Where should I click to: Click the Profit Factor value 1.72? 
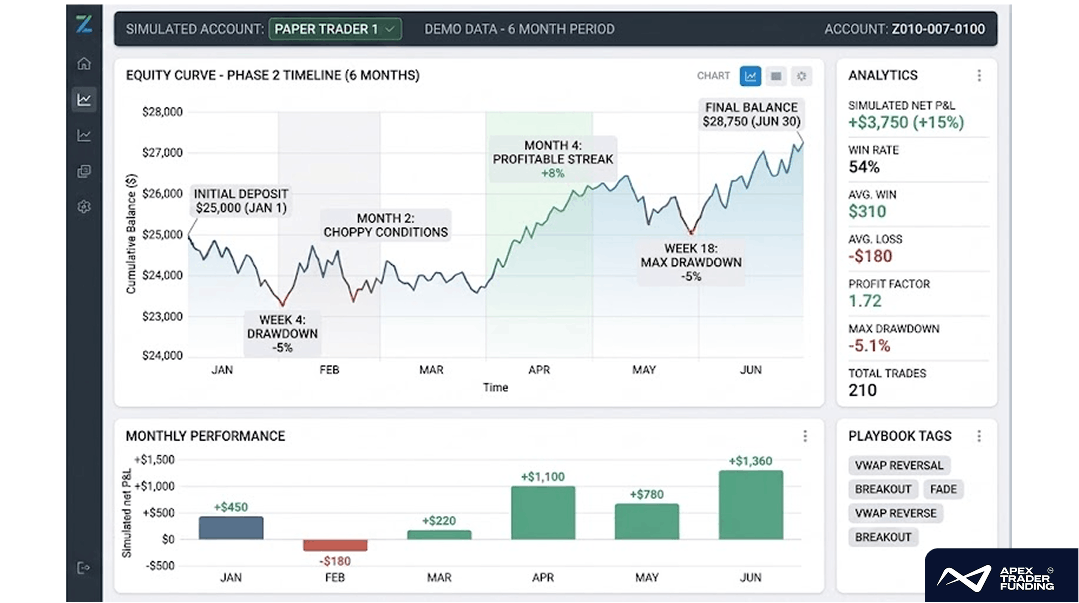[864, 301]
